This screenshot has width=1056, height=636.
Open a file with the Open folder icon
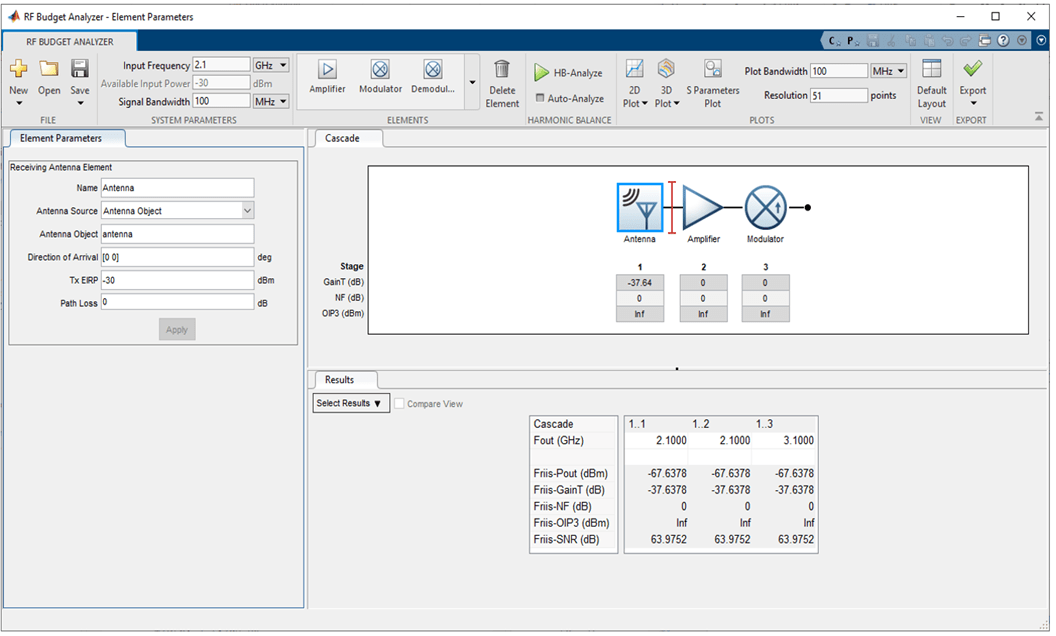[49, 69]
